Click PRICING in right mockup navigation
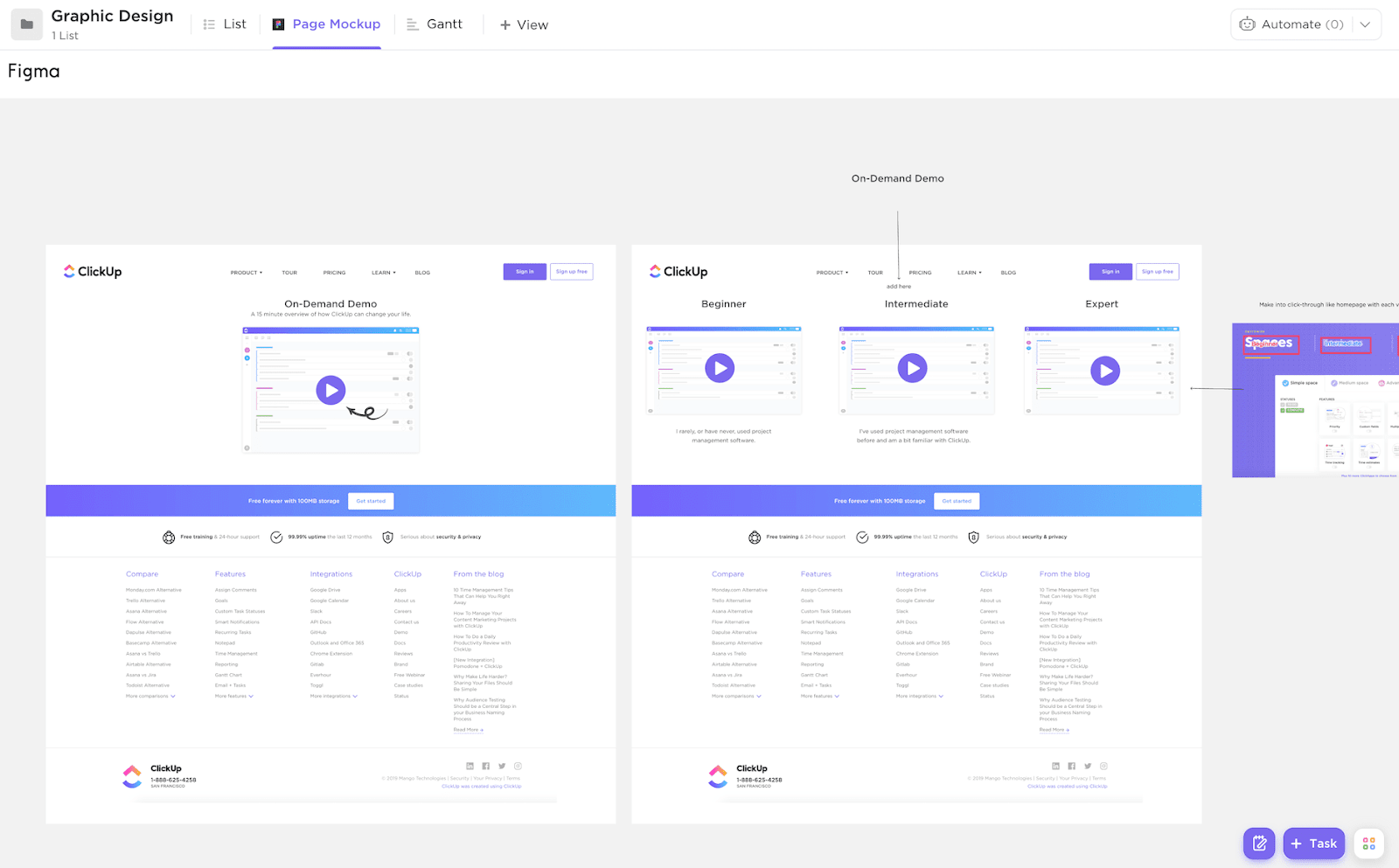The width and height of the screenshot is (1399, 868). [920, 273]
